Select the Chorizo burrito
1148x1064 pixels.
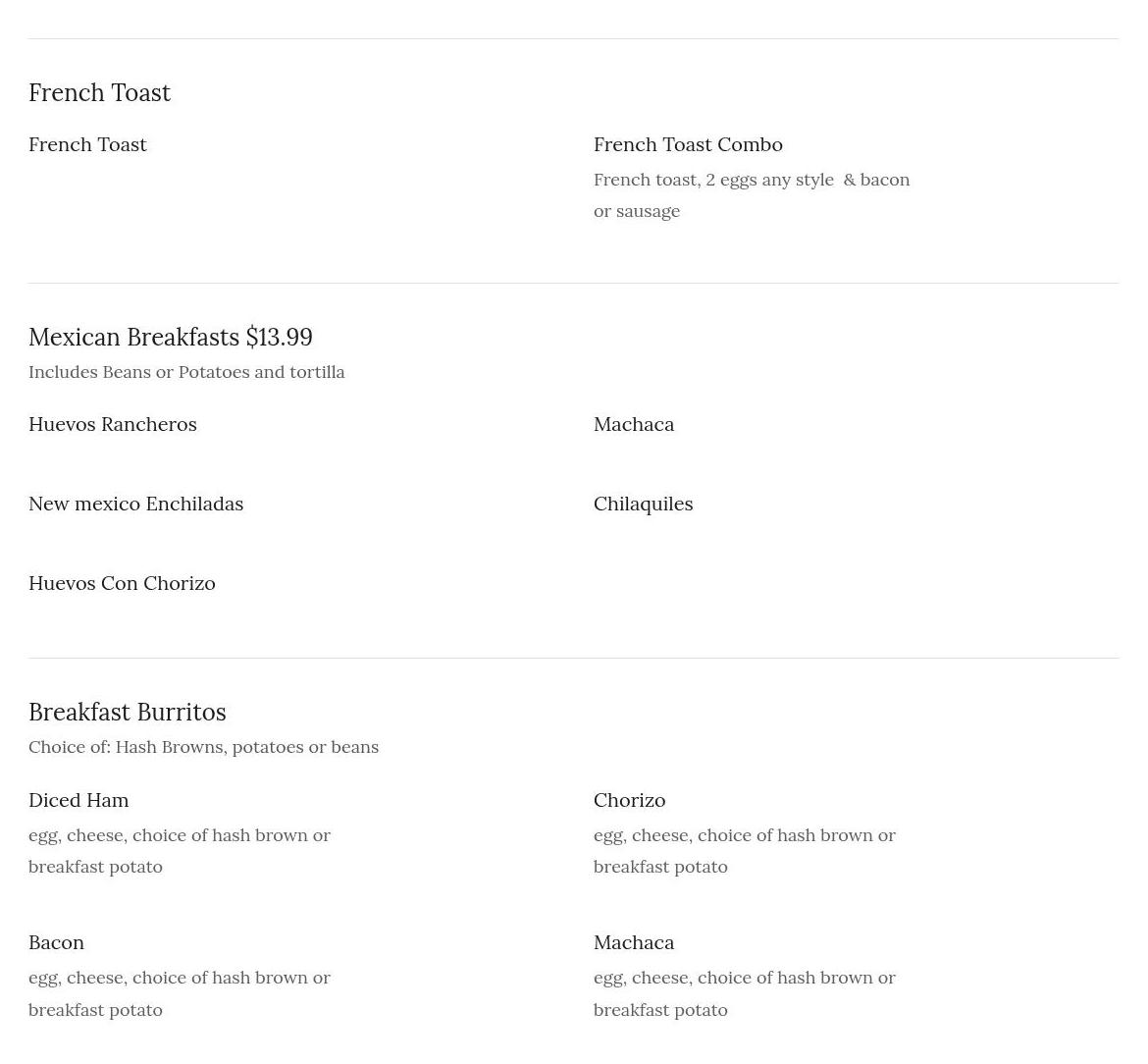(x=630, y=800)
